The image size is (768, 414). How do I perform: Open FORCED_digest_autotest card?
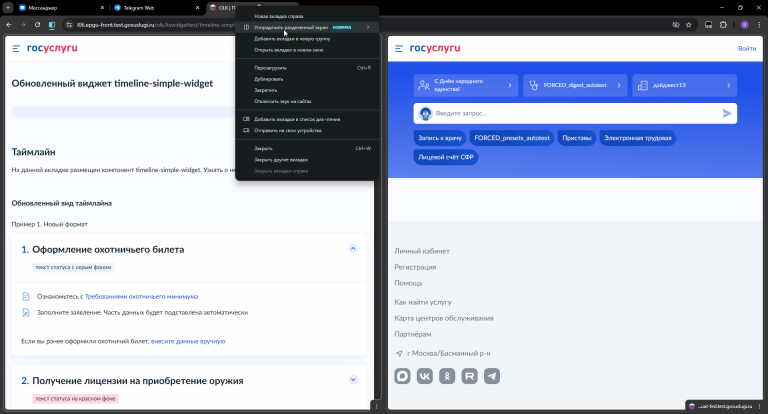pos(575,85)
